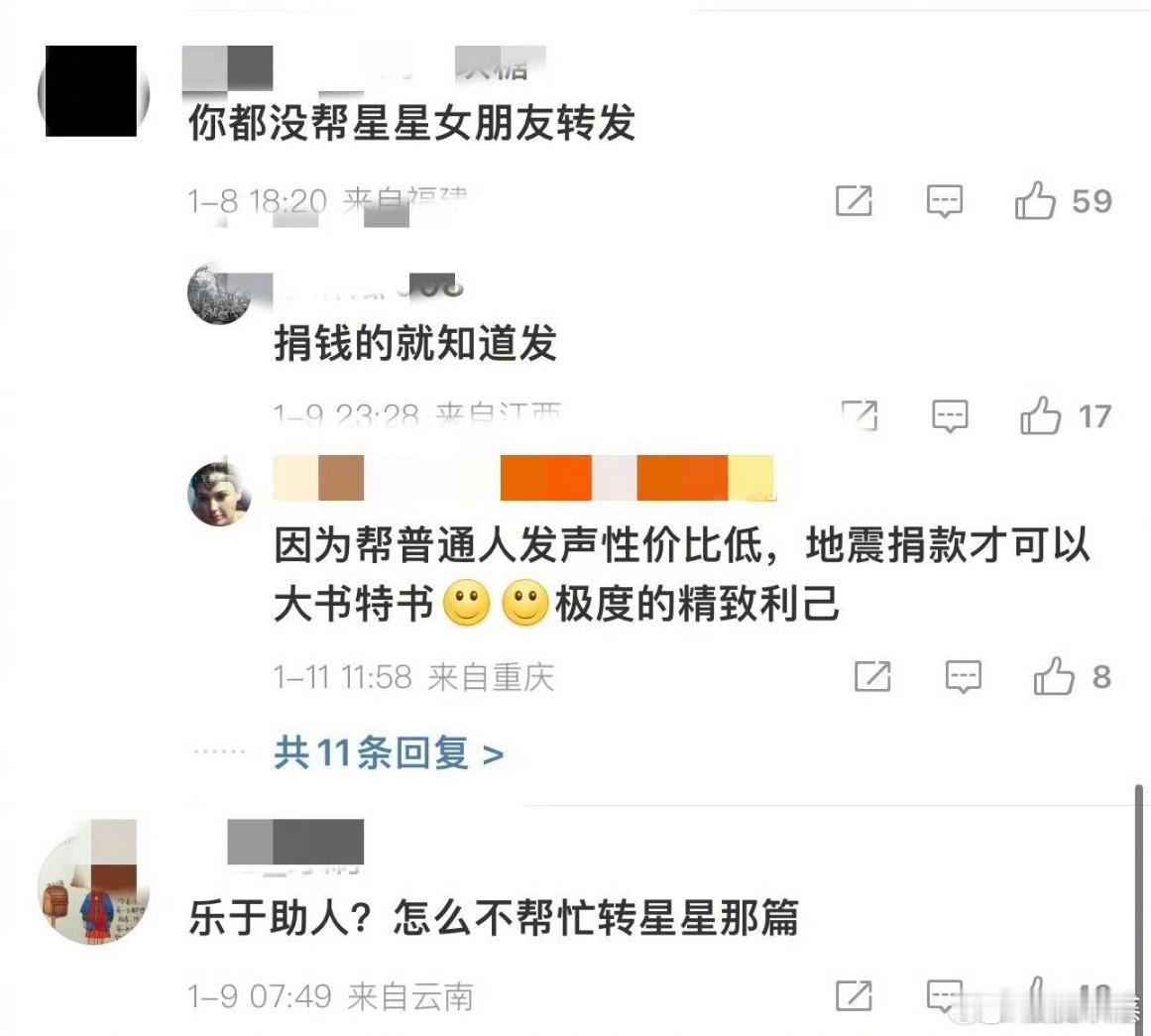
Task: Click the username above 捐钱的就知道发
Action: pos(369,287)
